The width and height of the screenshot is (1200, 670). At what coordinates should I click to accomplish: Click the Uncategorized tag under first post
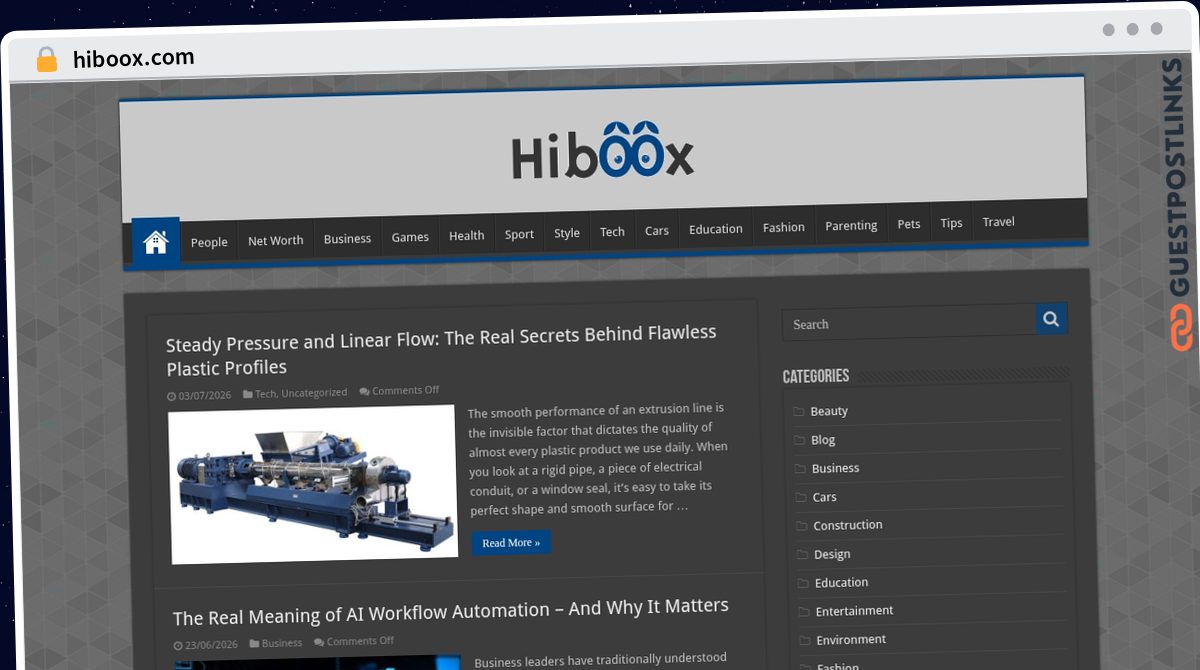(x=314, y=393)
